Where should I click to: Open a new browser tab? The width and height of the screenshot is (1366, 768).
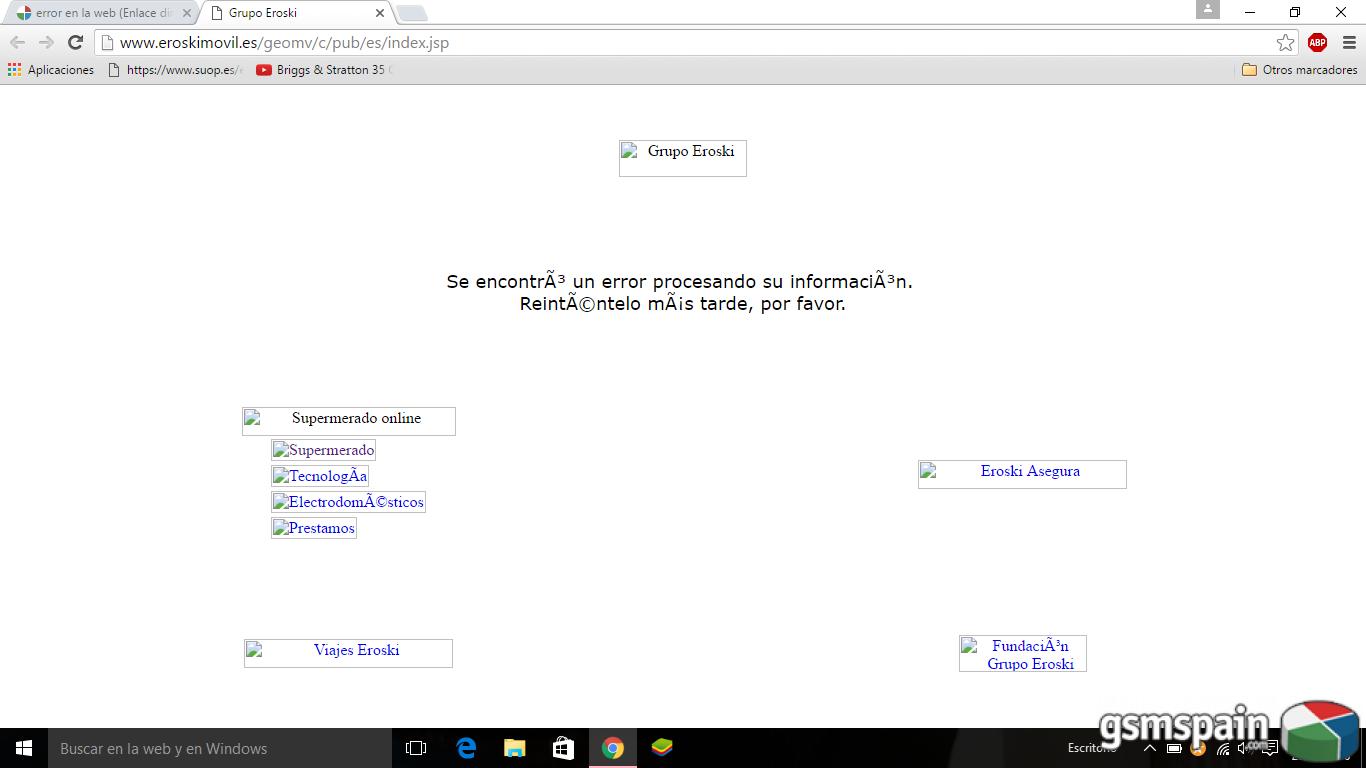(411, 13)
